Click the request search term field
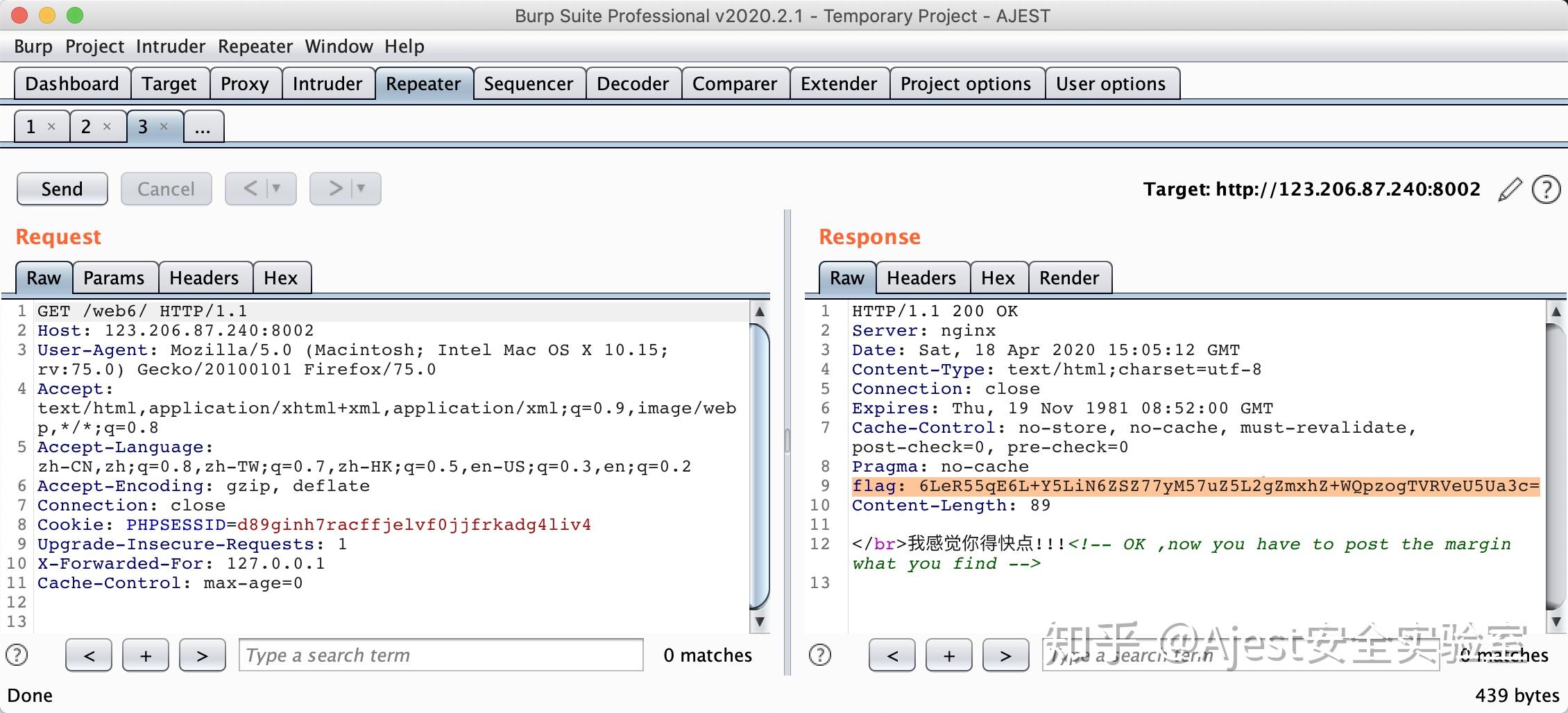 pyautogui.click(x=441, y=655)
